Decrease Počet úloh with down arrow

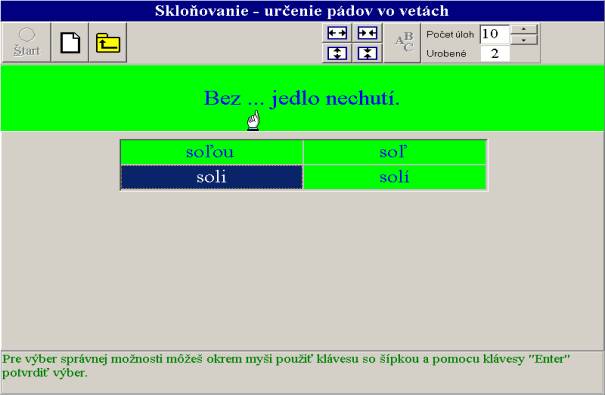point(524,40)
